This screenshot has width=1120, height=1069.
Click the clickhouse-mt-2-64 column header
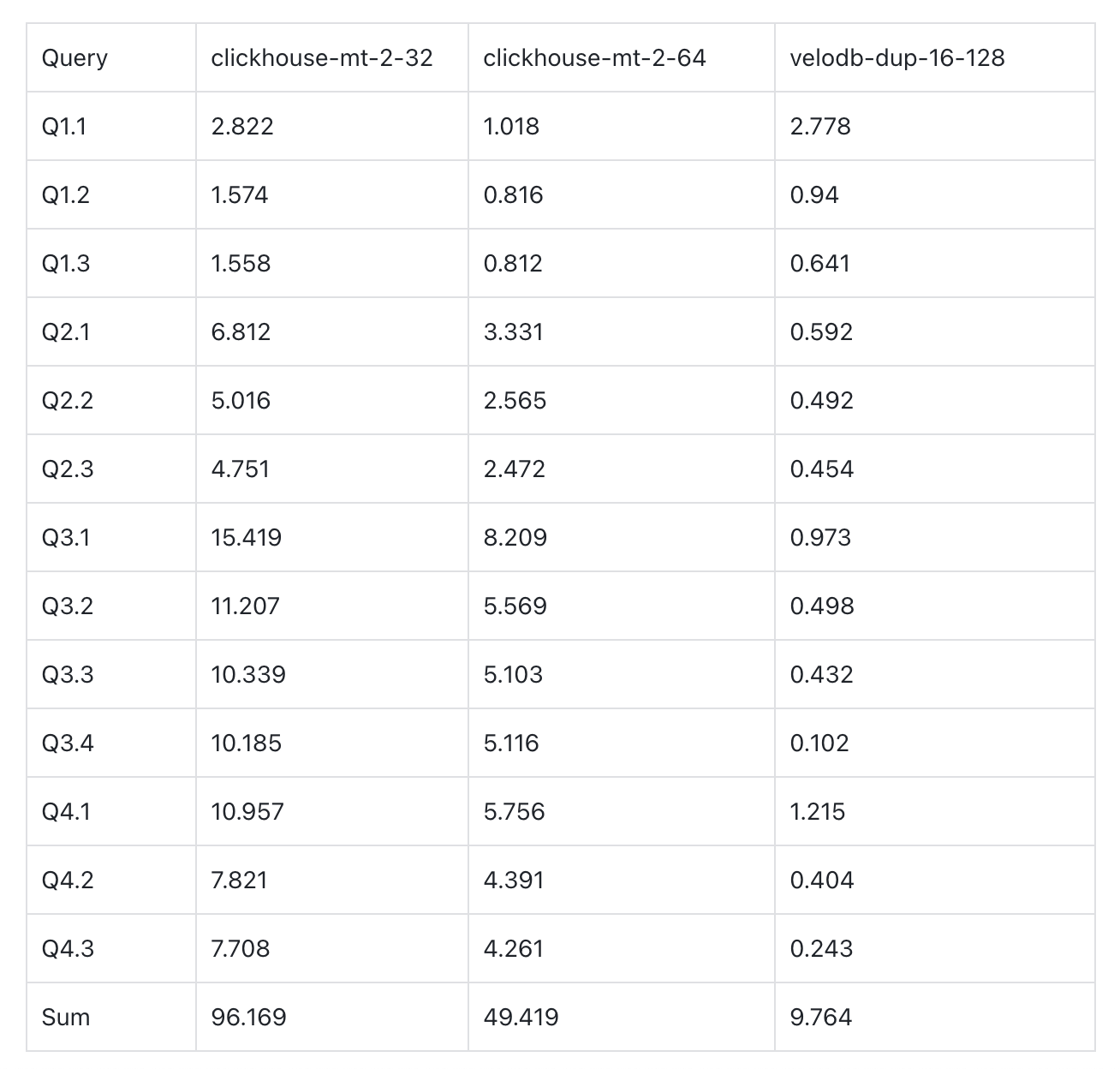coord(594,58)
